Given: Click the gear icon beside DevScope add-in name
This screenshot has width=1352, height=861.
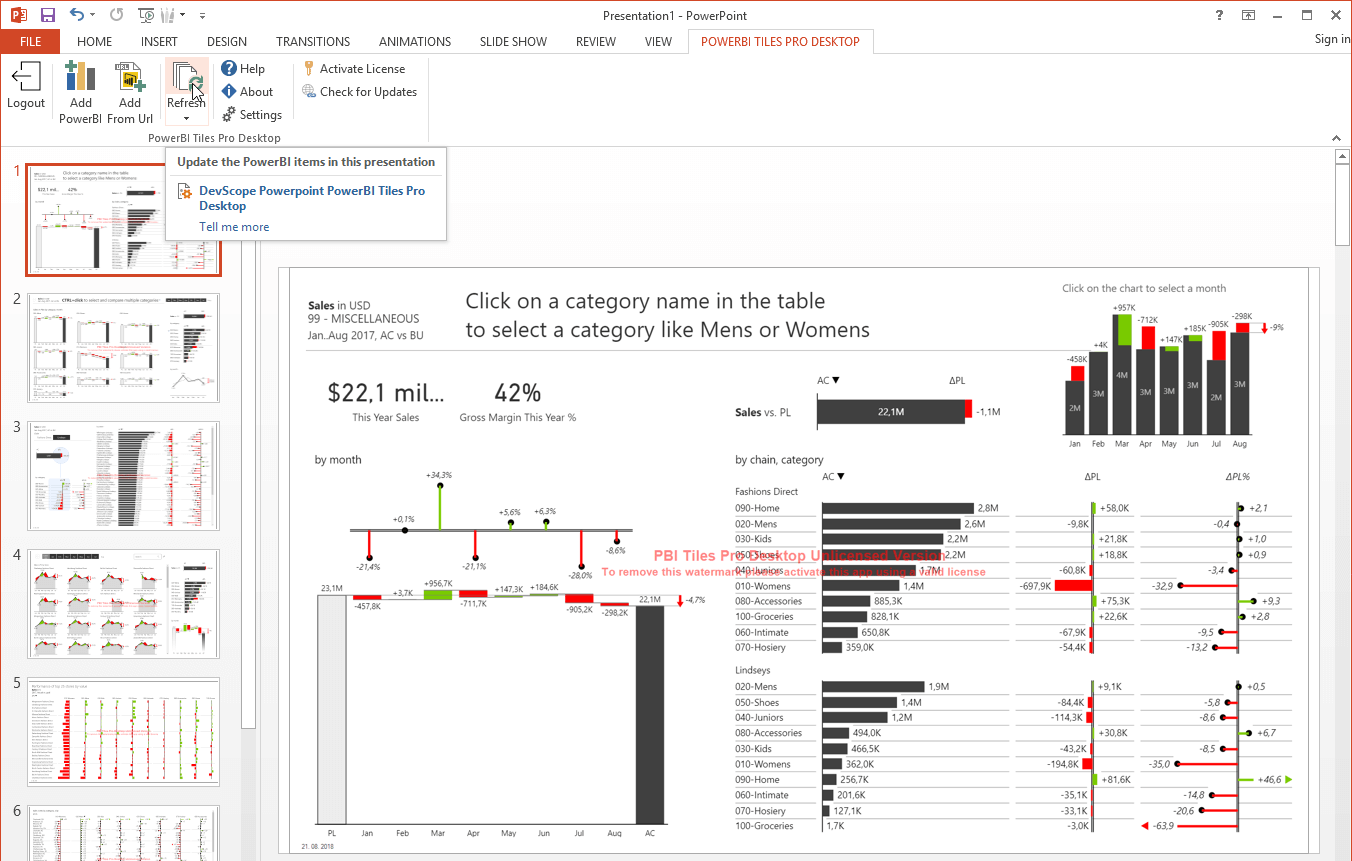Looking at the screenshot, I should click(184, 191).
